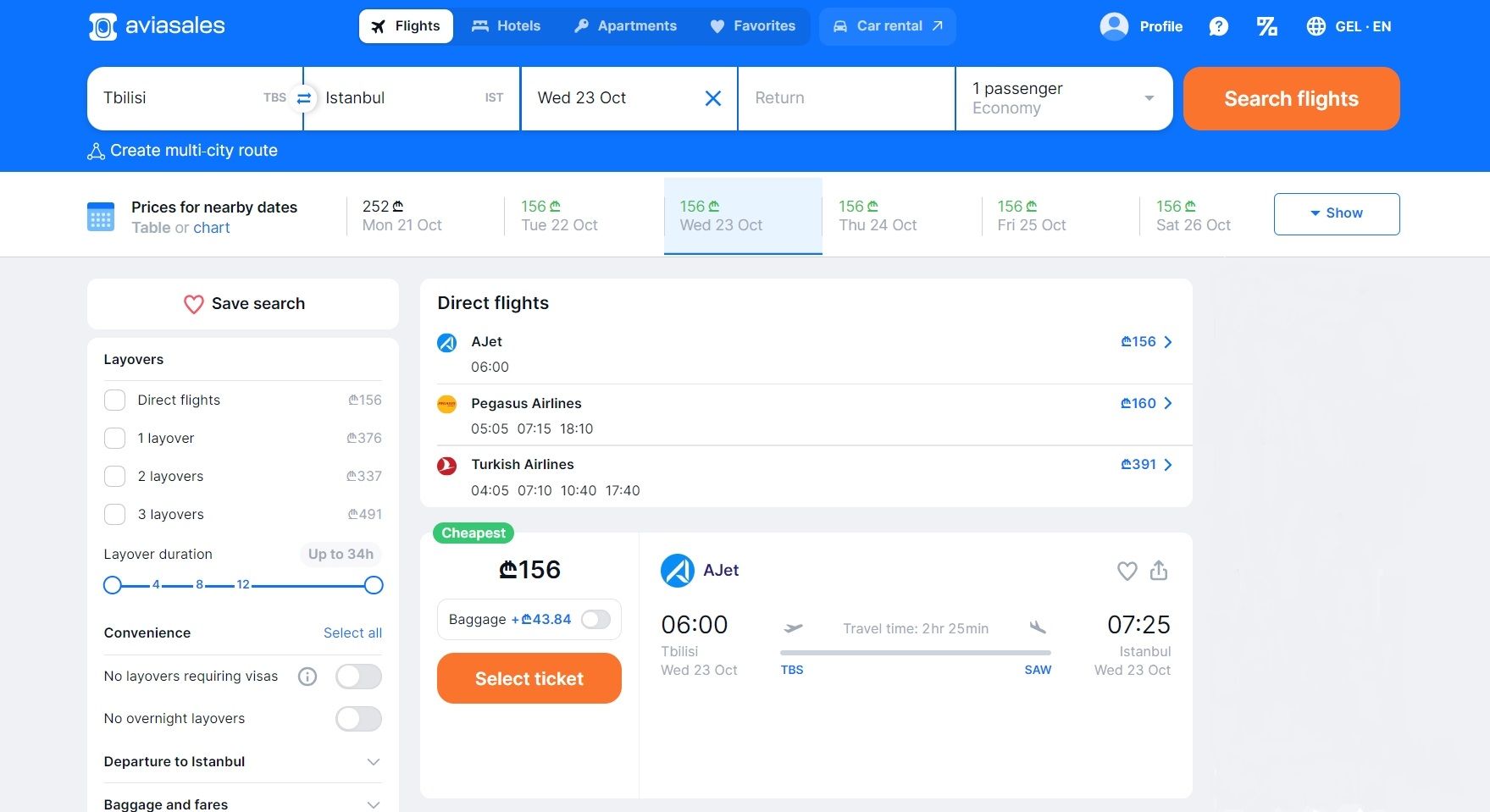Open the Favorites tab
This screenshot has height=812, width=1490.
coord(752,26)
